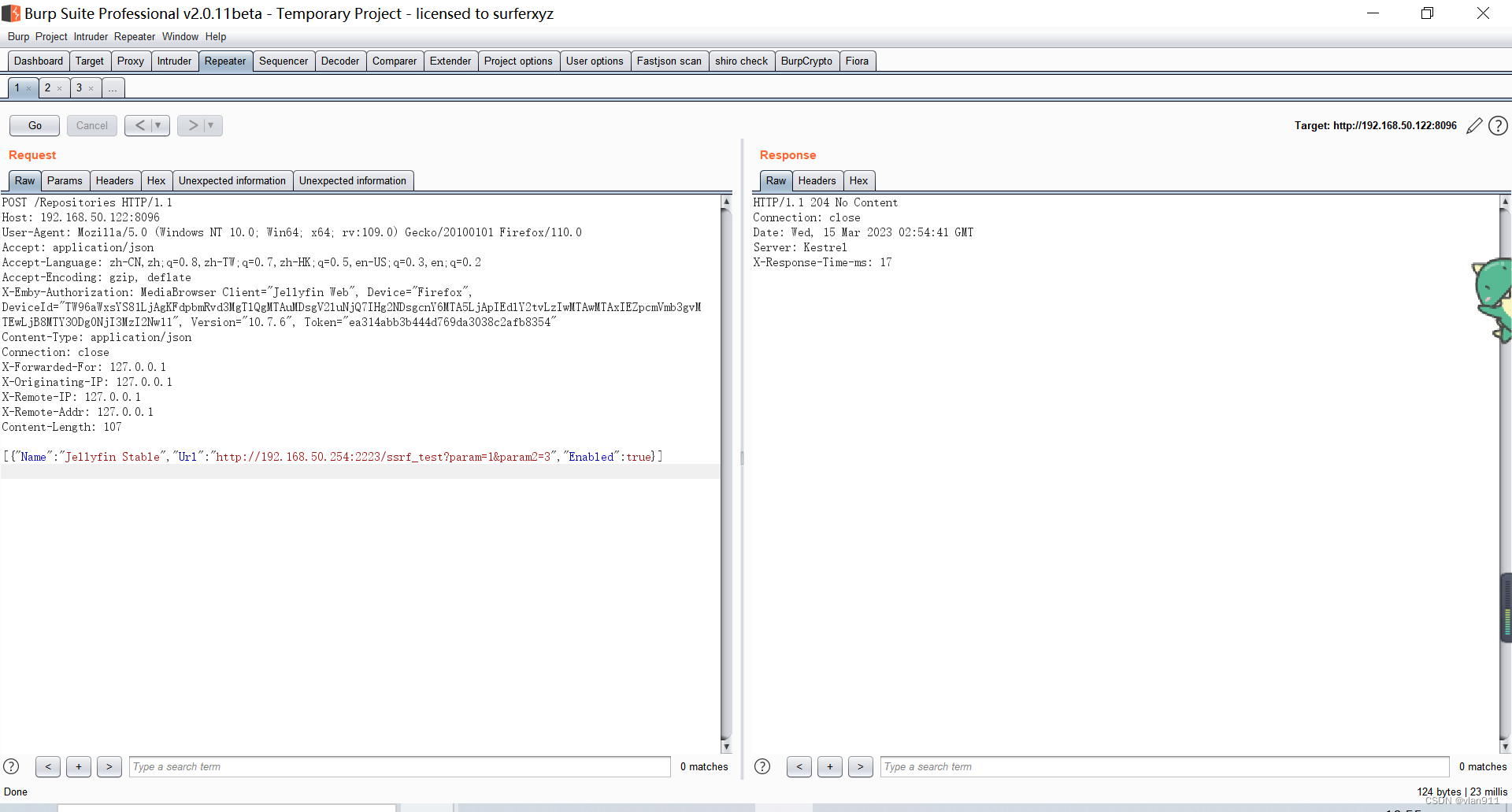The width and height of the screenshot is (1512, 812).
Task: Open the help icon next to Target
Action: click(x=1499, y=126)
